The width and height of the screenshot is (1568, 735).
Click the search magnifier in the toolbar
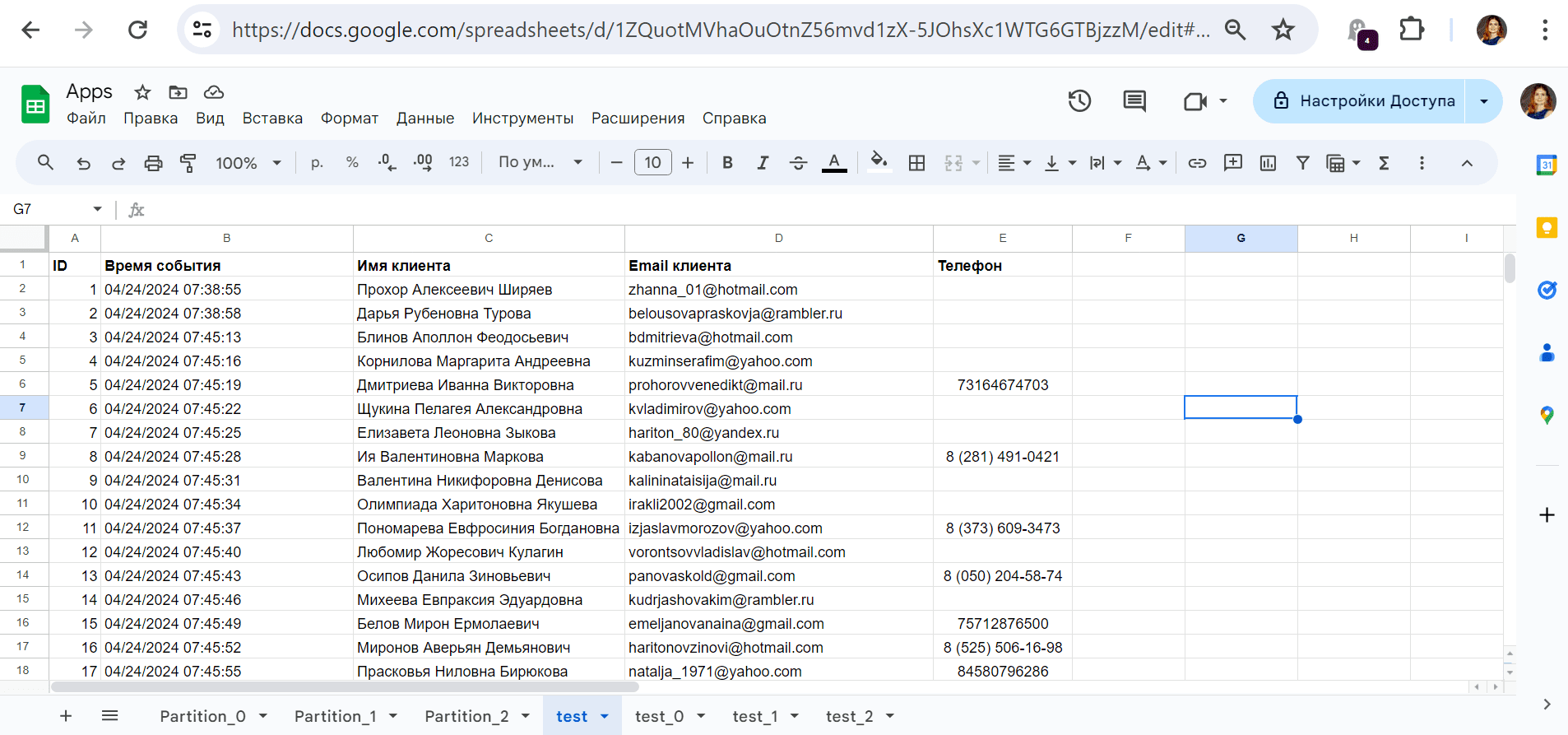click(46, 163)
